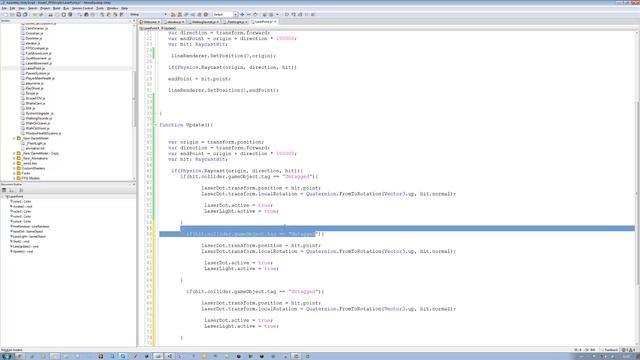This screenshot has width=640, height=360.
Task: Select LaserPoint.js in the solution tree
Action: pos(36,68)
